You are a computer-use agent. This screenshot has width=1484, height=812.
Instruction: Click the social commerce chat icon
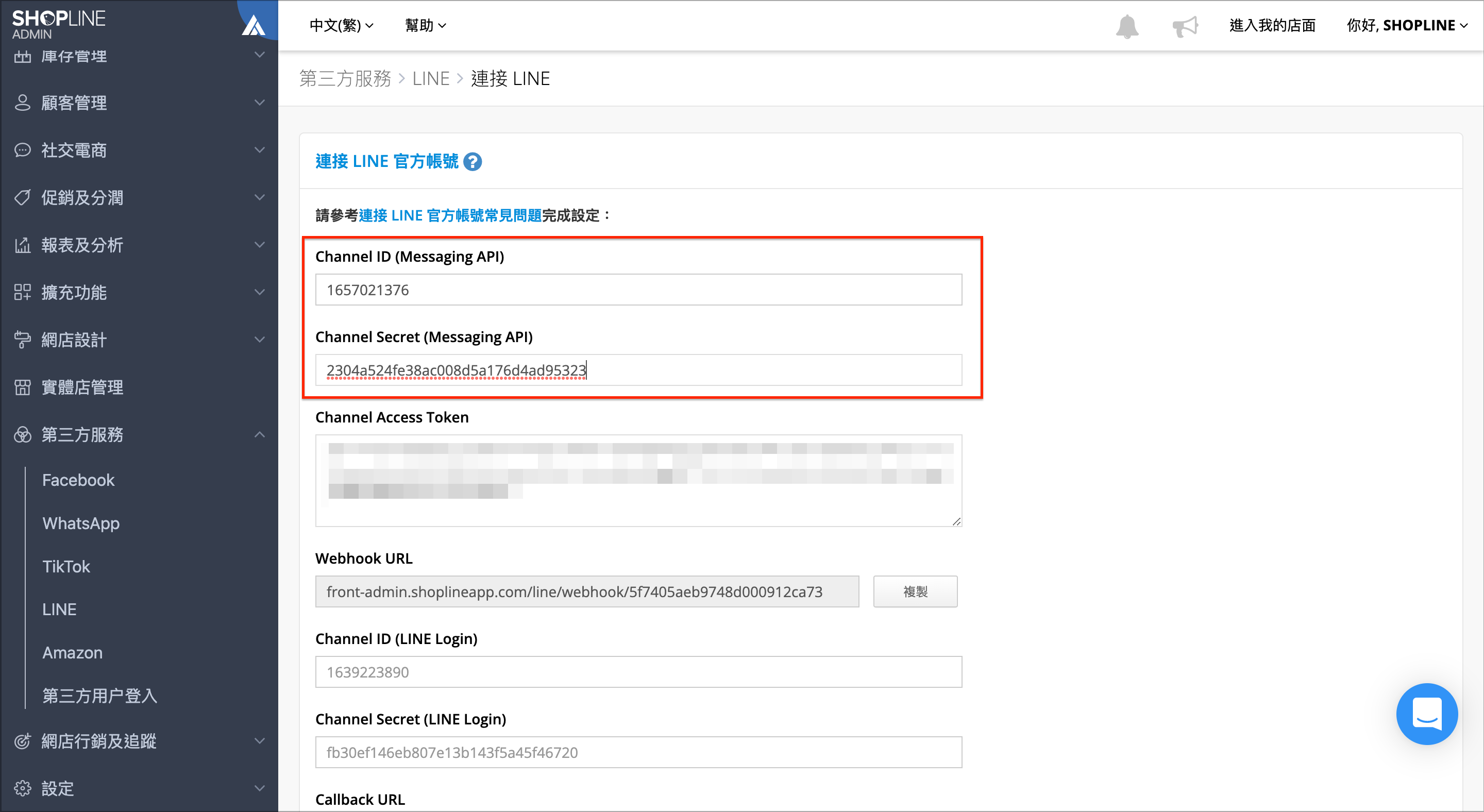coord(23,150)
